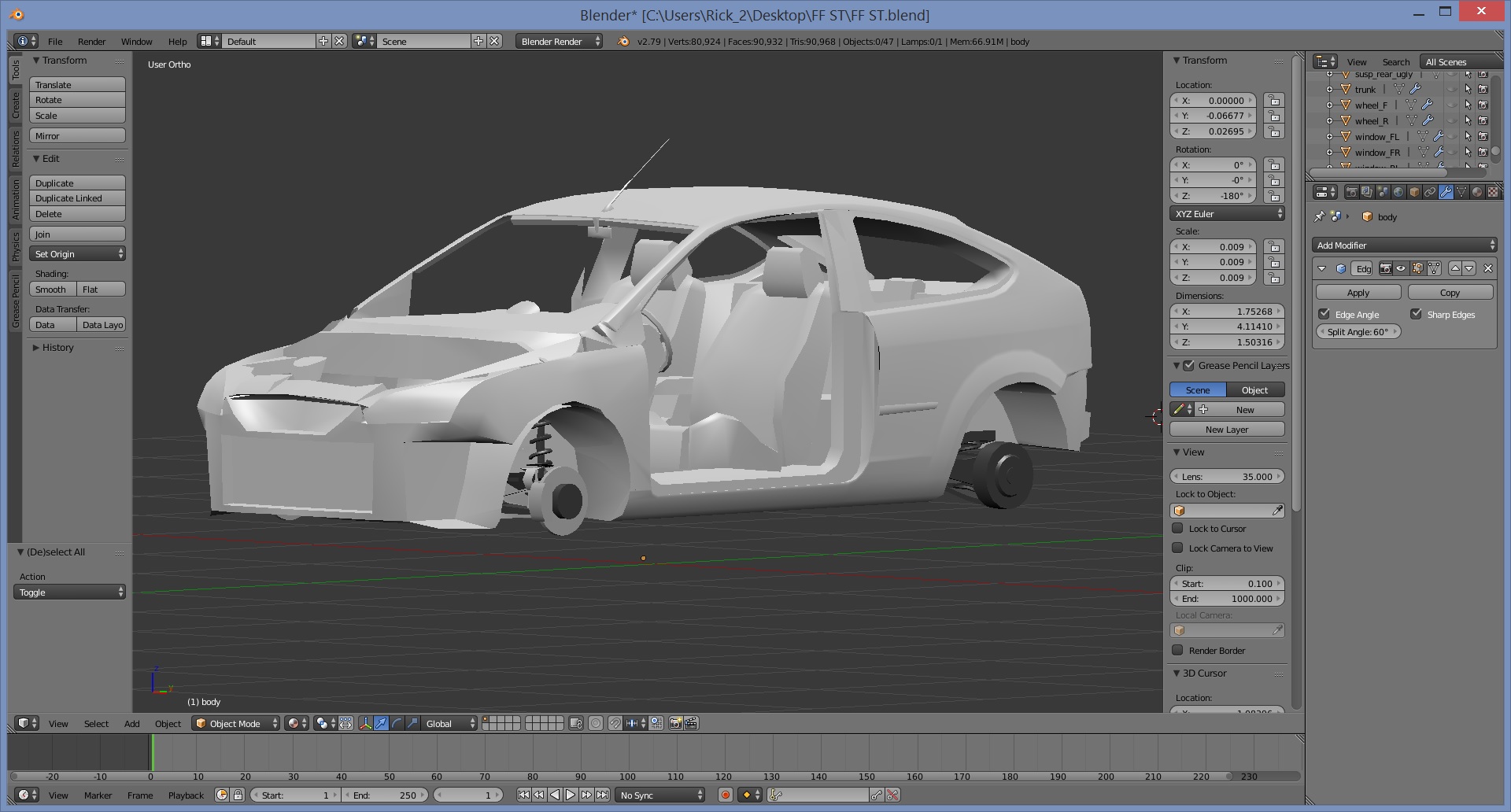Collapse the 3D Cursor panel
This screenshot has width=1511, height=812.
pyautogui.click(x=1177, y=673)
